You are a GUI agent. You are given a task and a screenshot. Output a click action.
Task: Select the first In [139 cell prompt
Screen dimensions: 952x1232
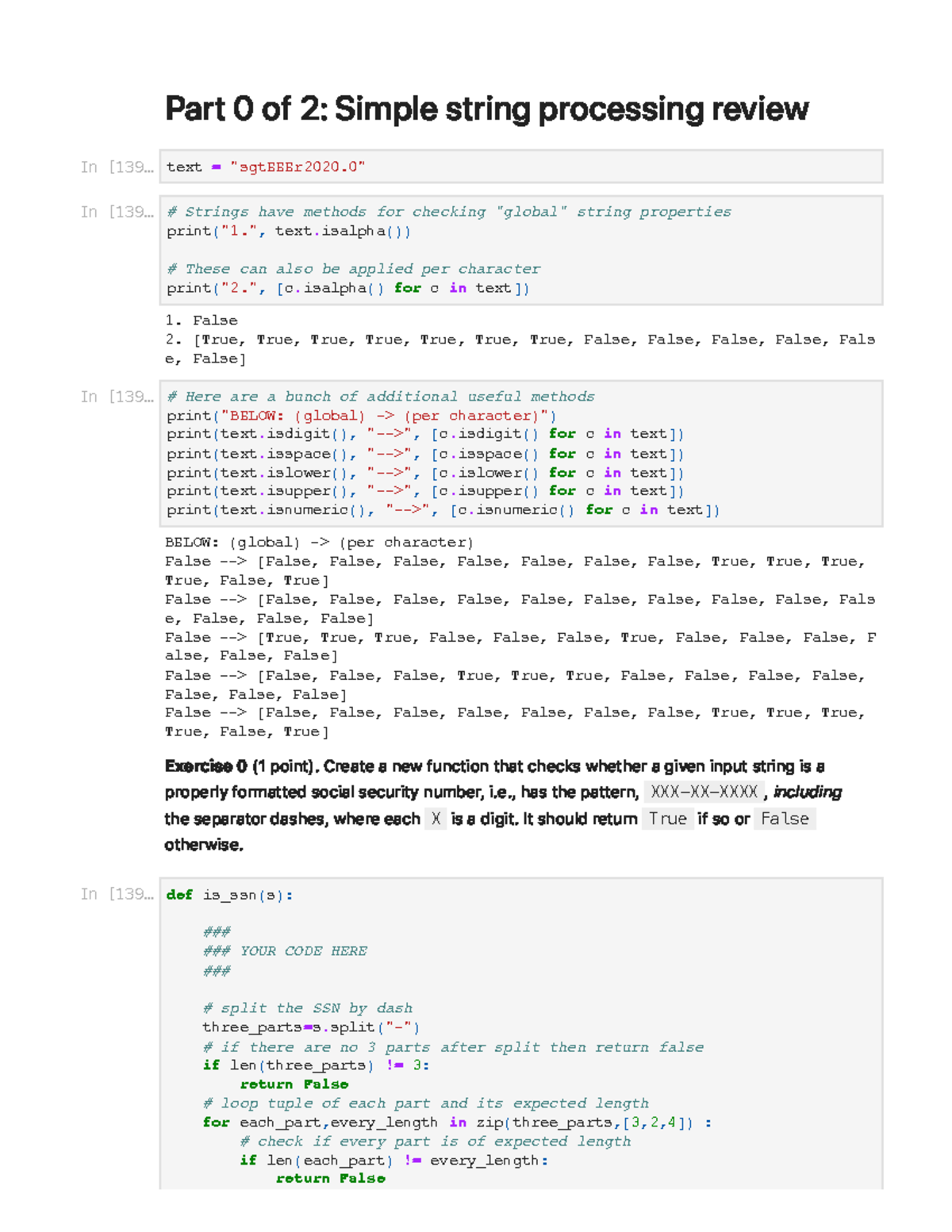(x=117, y=167)
